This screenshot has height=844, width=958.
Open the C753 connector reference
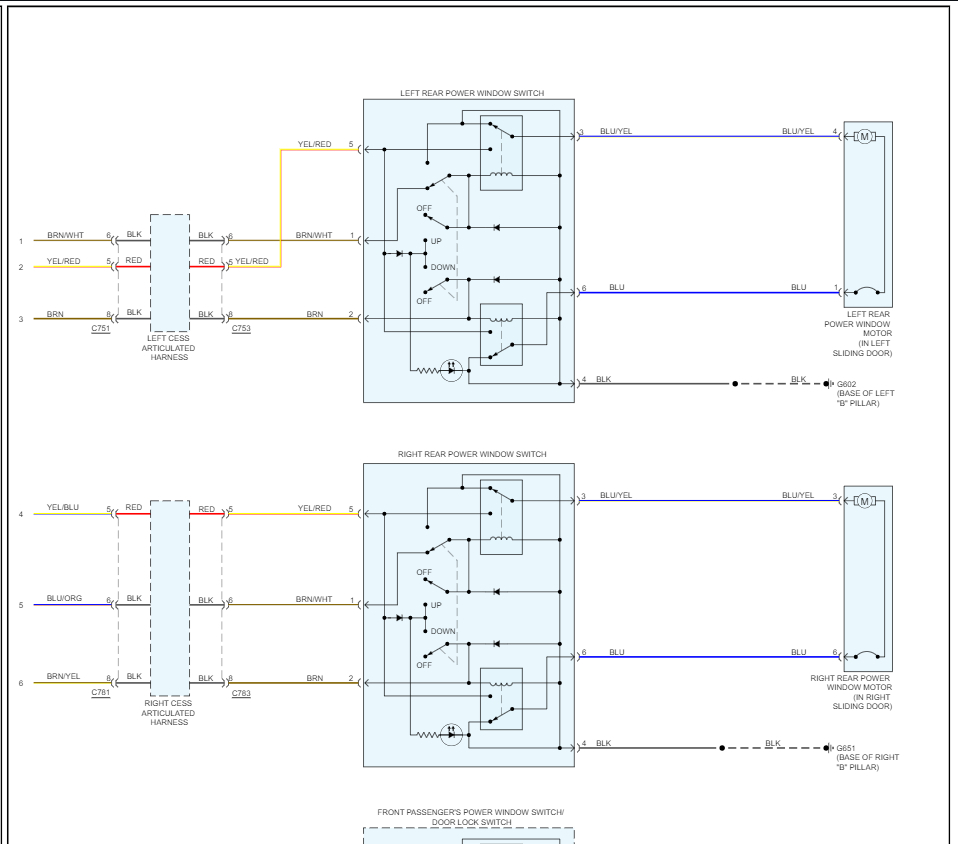pyautogui.click(x=241, y=329)
